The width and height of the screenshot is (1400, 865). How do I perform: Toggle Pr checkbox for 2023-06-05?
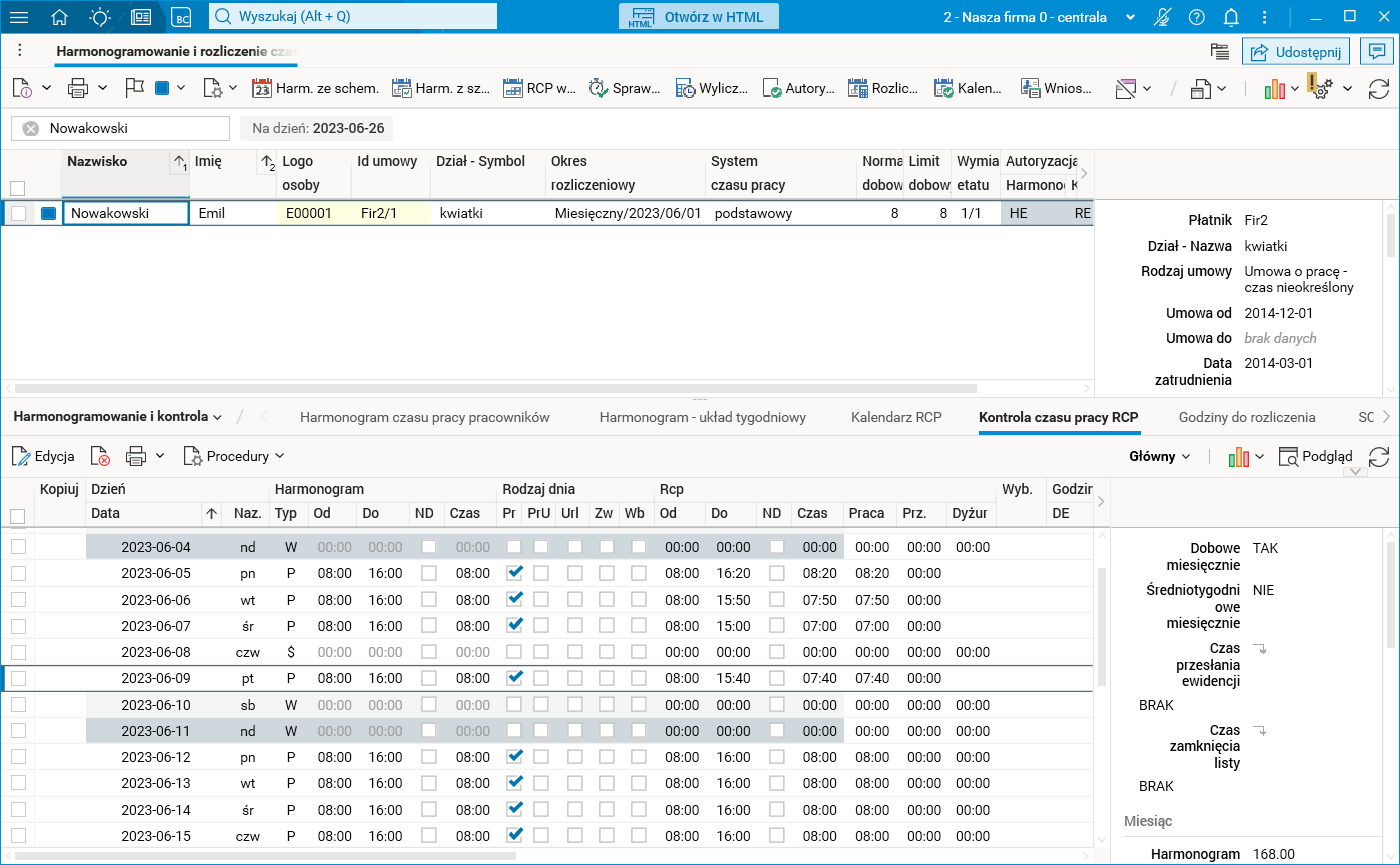coord(515,573)
